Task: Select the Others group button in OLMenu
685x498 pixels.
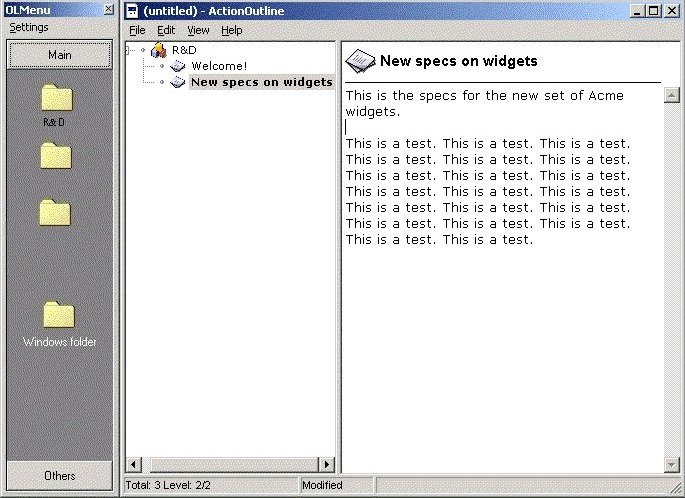Action: (59, 475)
